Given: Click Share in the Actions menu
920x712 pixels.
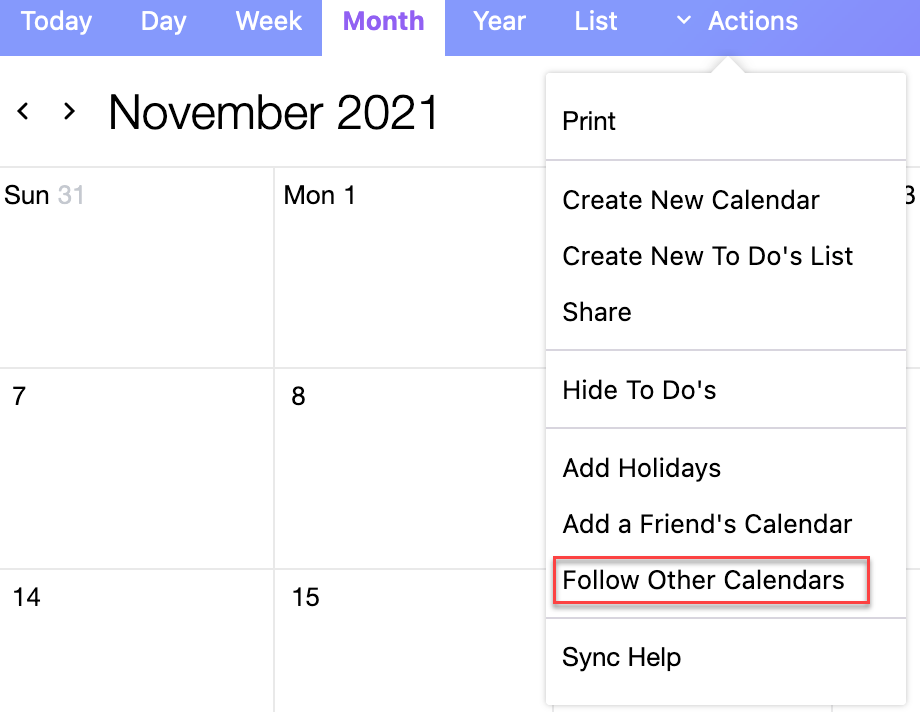Looking at the screenshot, I should click(597, 312).
